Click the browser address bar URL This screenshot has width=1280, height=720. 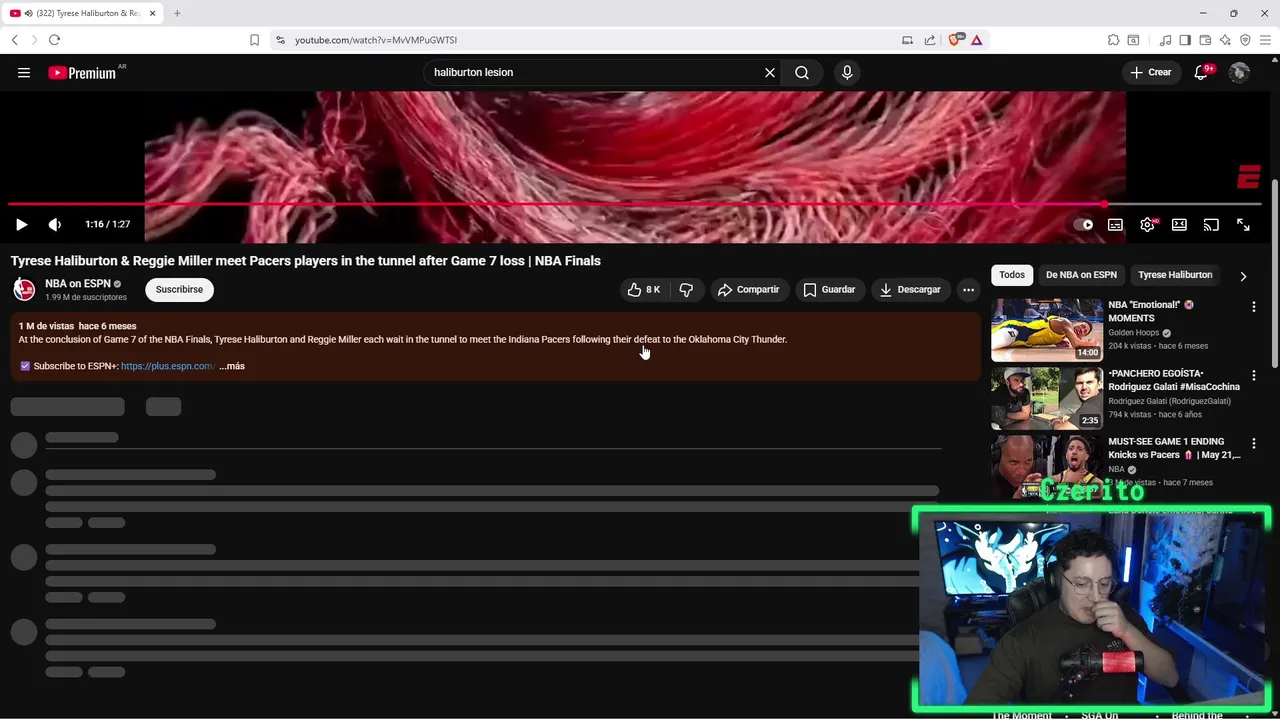[x=376, y=40]
